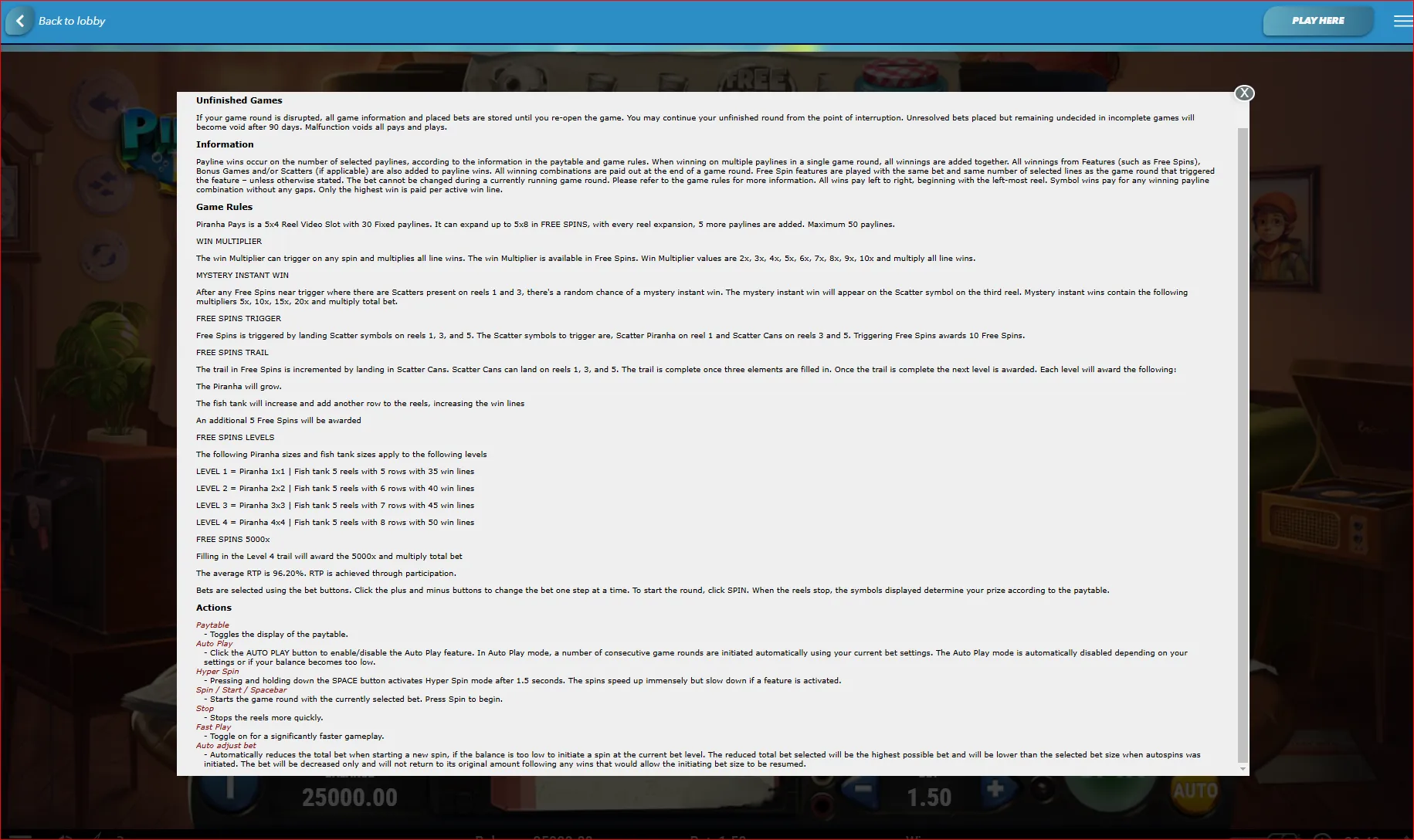Screen dimensions: 1414x840
Task: Click the red Hyper Spin action label
Action: [217, 672]
